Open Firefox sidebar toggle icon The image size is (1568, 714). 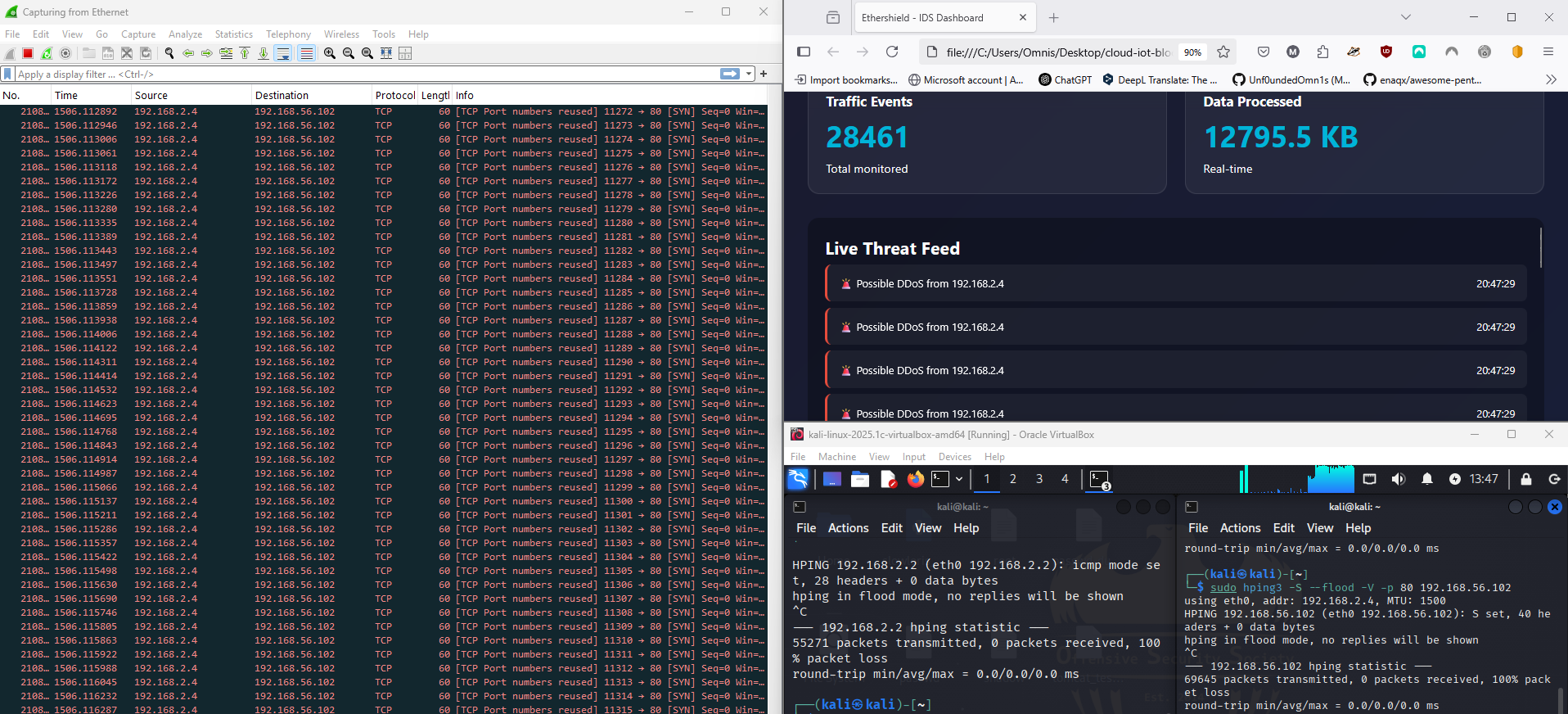(x=804, y=52)
